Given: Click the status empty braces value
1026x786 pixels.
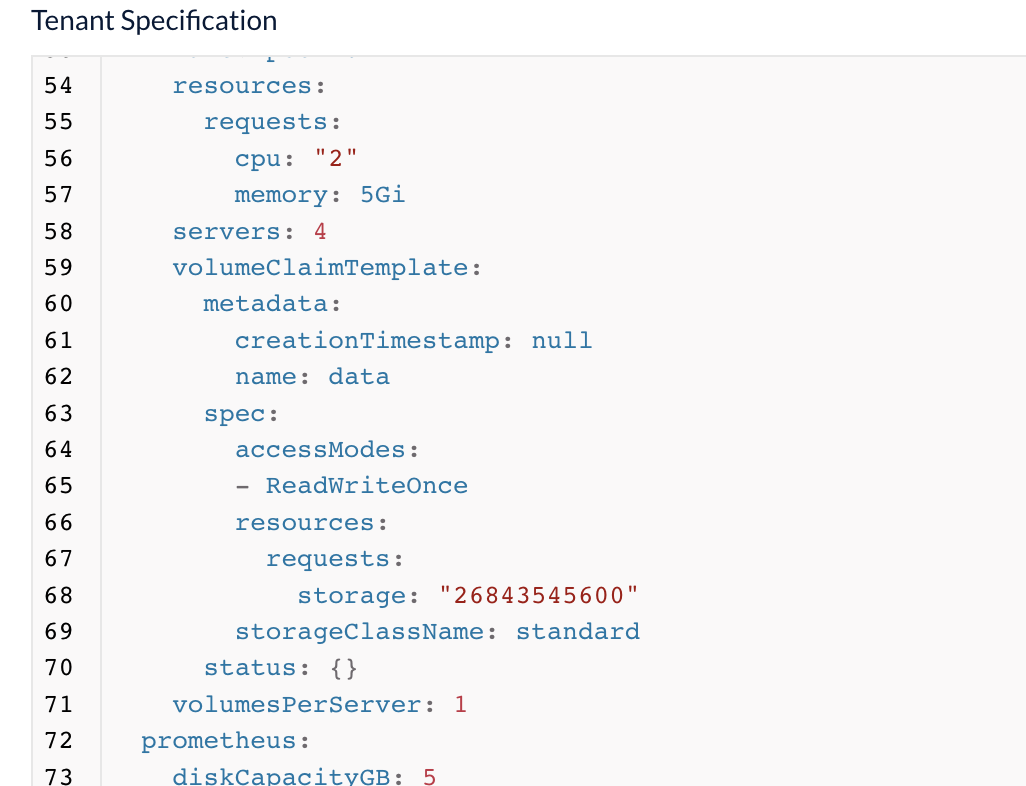Looking at the screenshot, I should click(343, 667).
